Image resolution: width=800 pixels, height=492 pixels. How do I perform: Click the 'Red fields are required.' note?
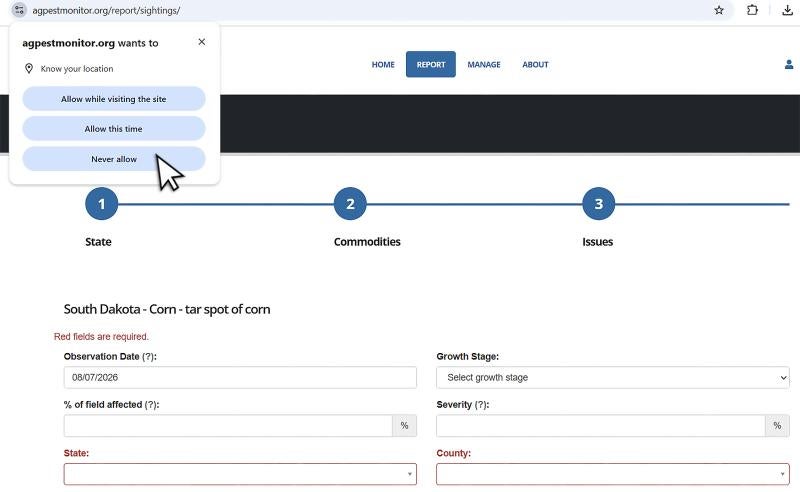tap(101, 336)
